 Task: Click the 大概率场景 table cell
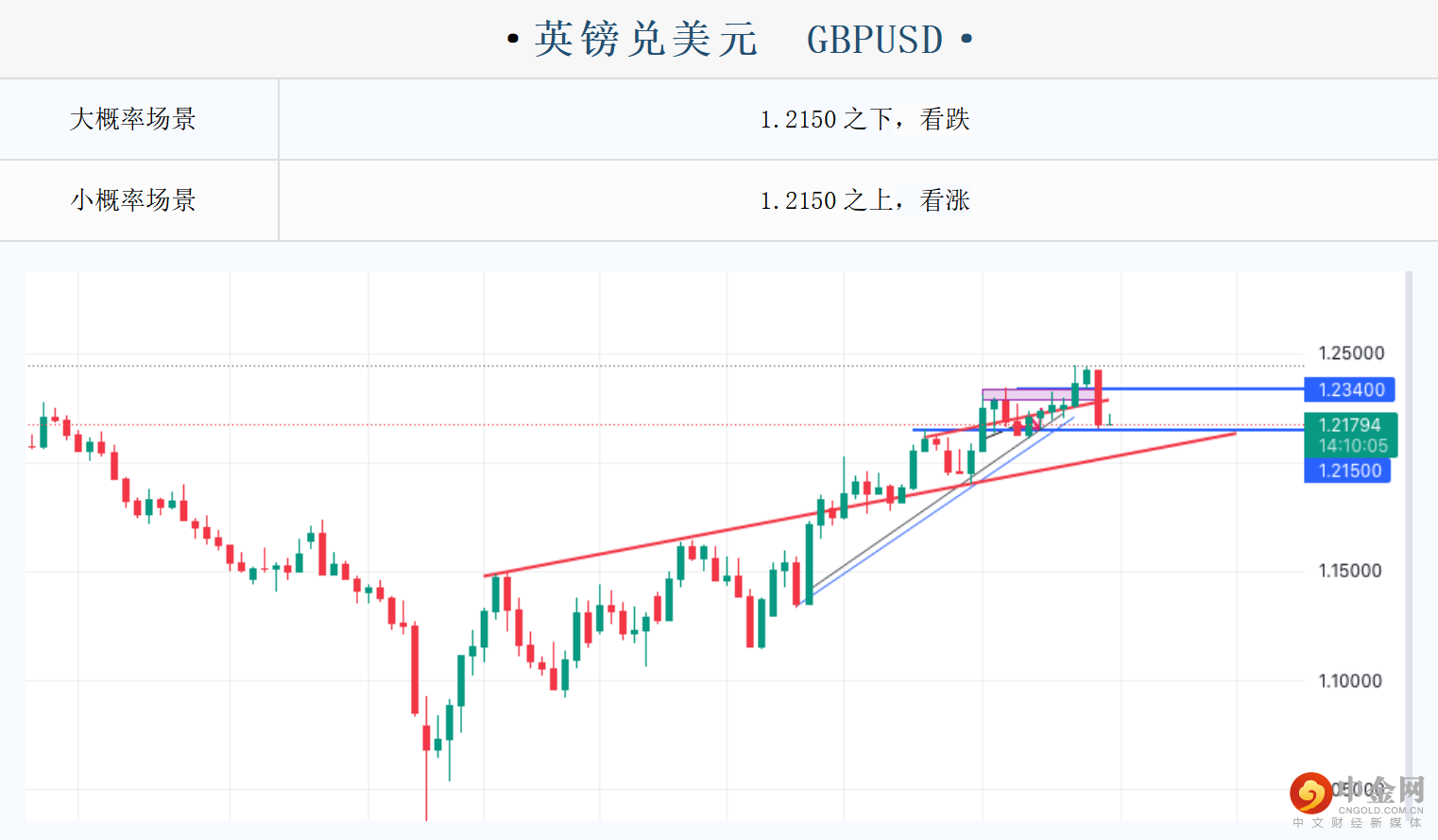pyautogui.click(x=133, y=119)
